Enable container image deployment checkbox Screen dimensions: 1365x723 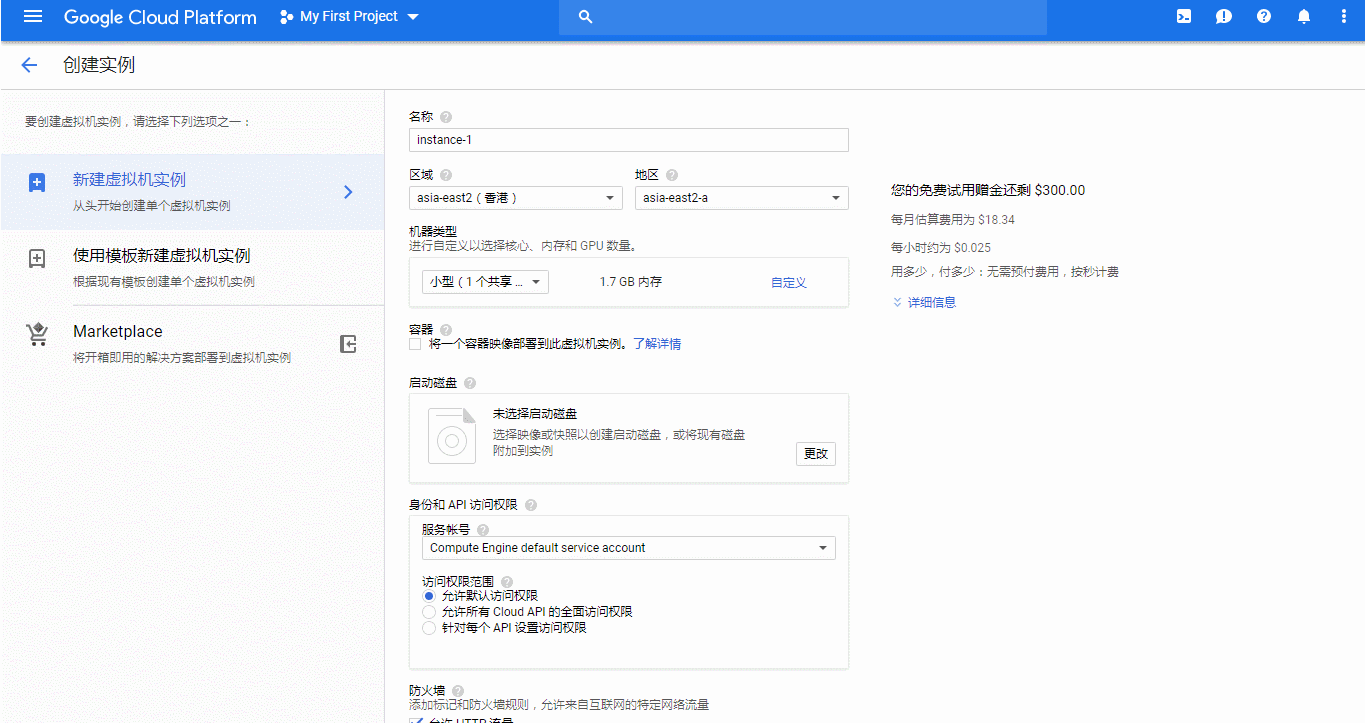(x=415, y=344)
